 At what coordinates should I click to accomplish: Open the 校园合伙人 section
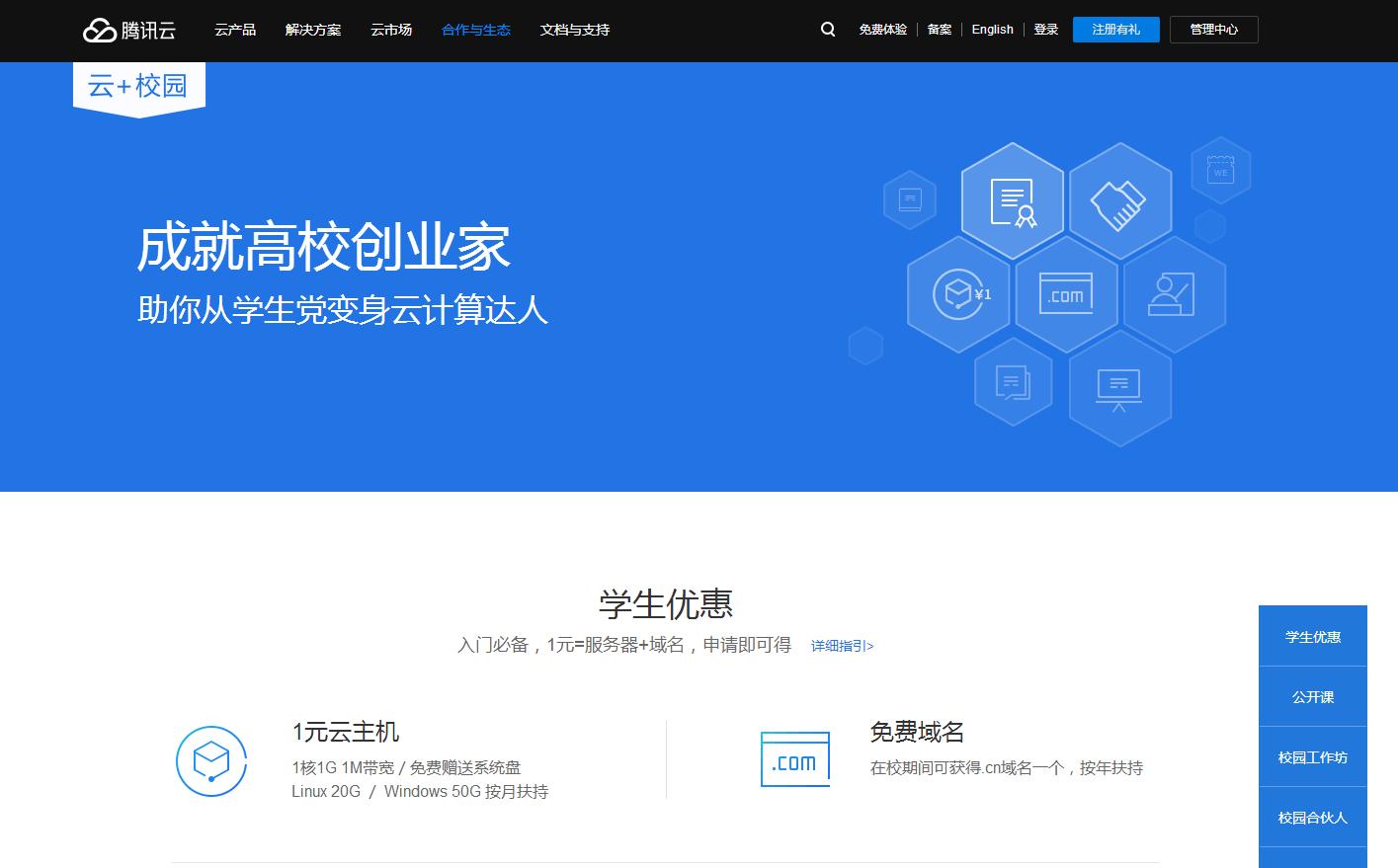point(1312,818)
